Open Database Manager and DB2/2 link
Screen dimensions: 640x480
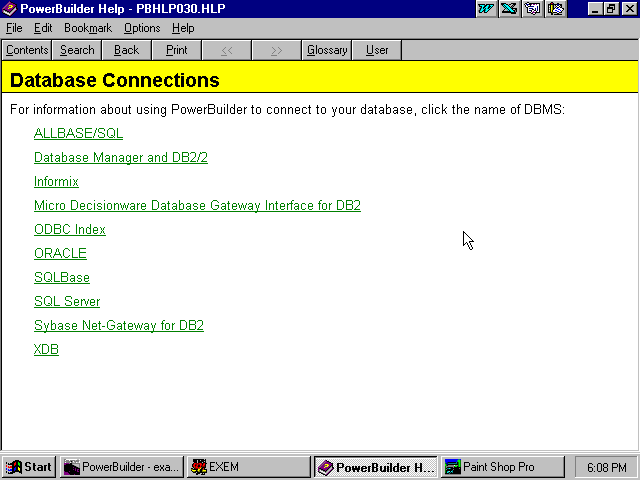(x=121, y=158)
